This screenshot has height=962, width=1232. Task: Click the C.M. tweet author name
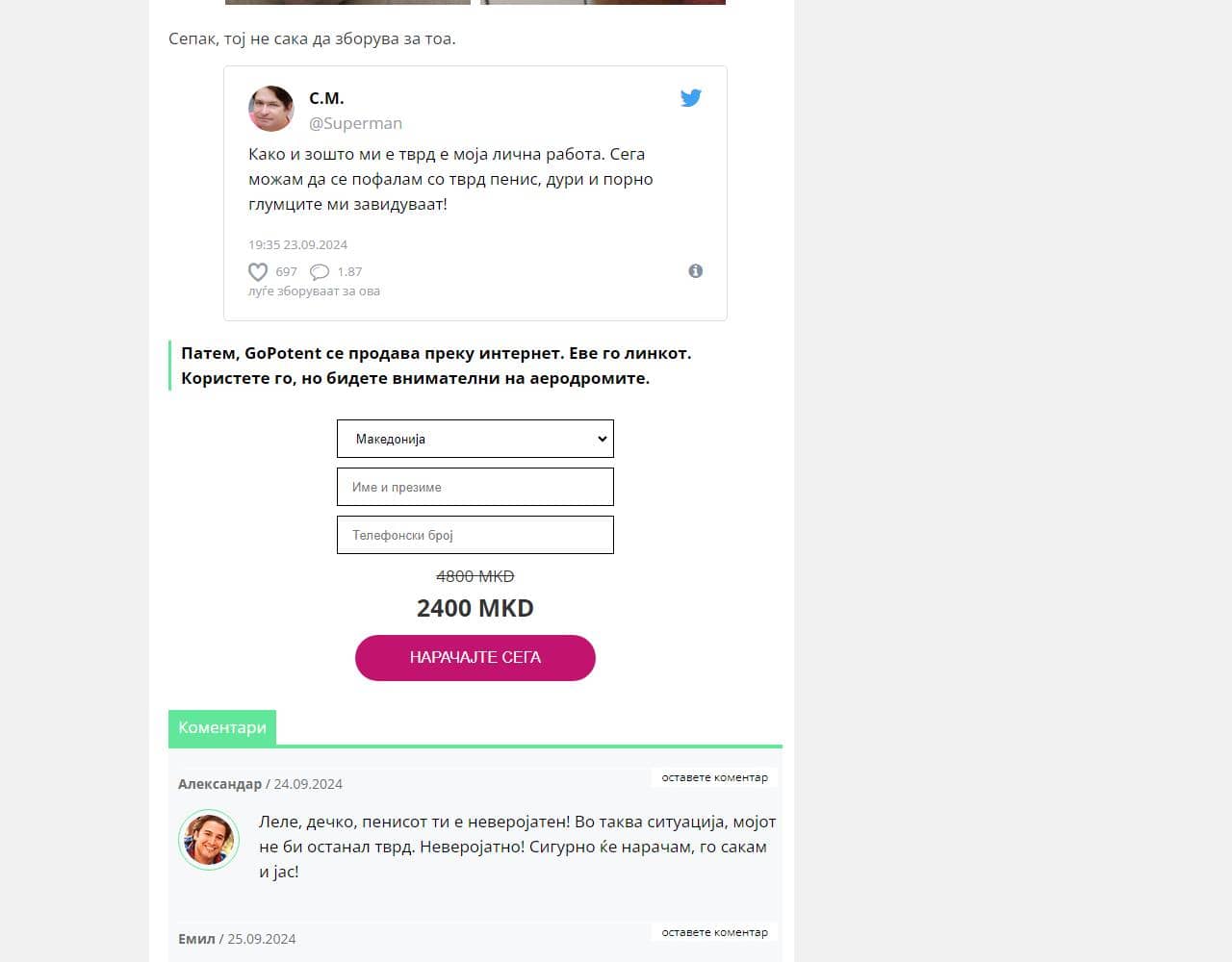tap(326, 98)
